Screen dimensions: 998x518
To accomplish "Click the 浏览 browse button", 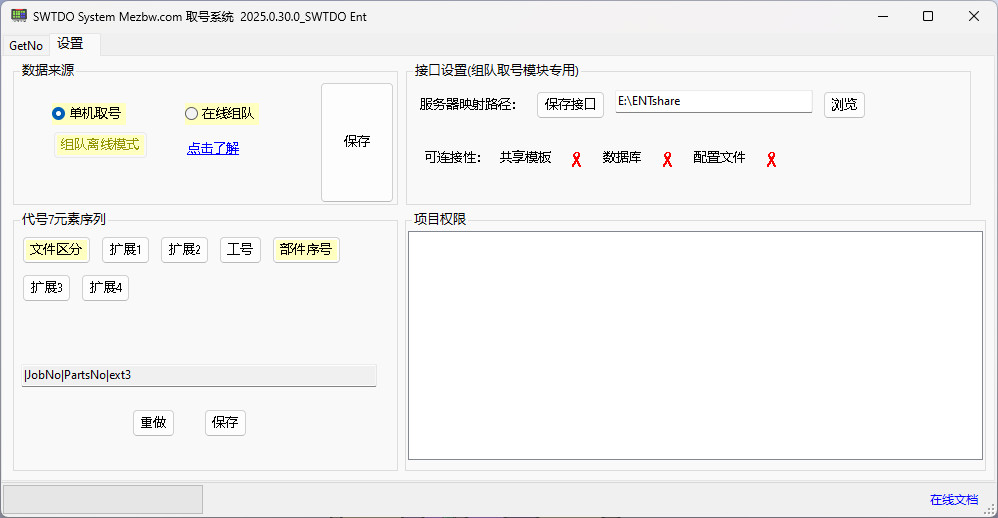I will [844, 104].
